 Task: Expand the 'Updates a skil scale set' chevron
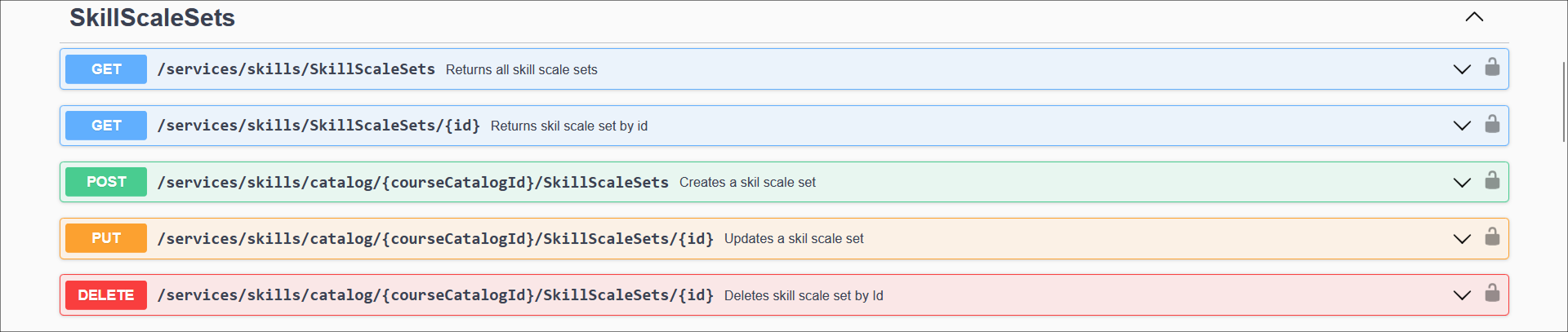pos(1462,238)
